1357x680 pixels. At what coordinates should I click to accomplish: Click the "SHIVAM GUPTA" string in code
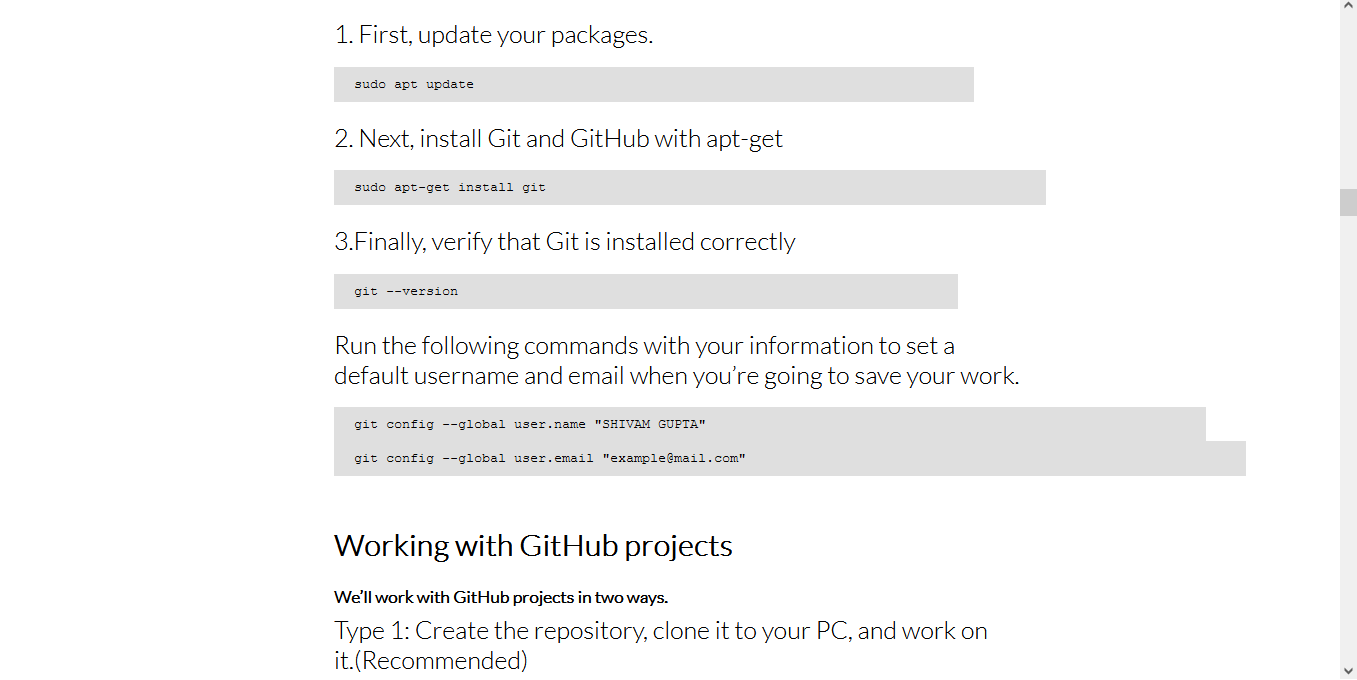(650, 424)
